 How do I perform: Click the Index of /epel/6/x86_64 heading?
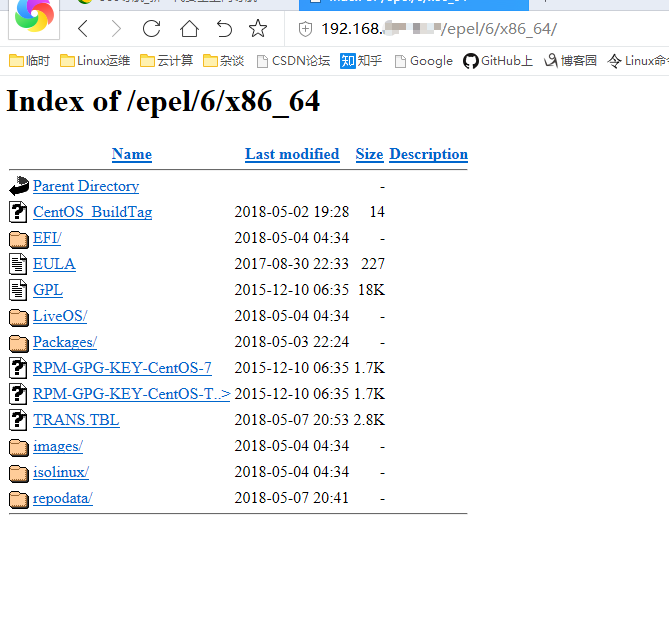(163, 102)
